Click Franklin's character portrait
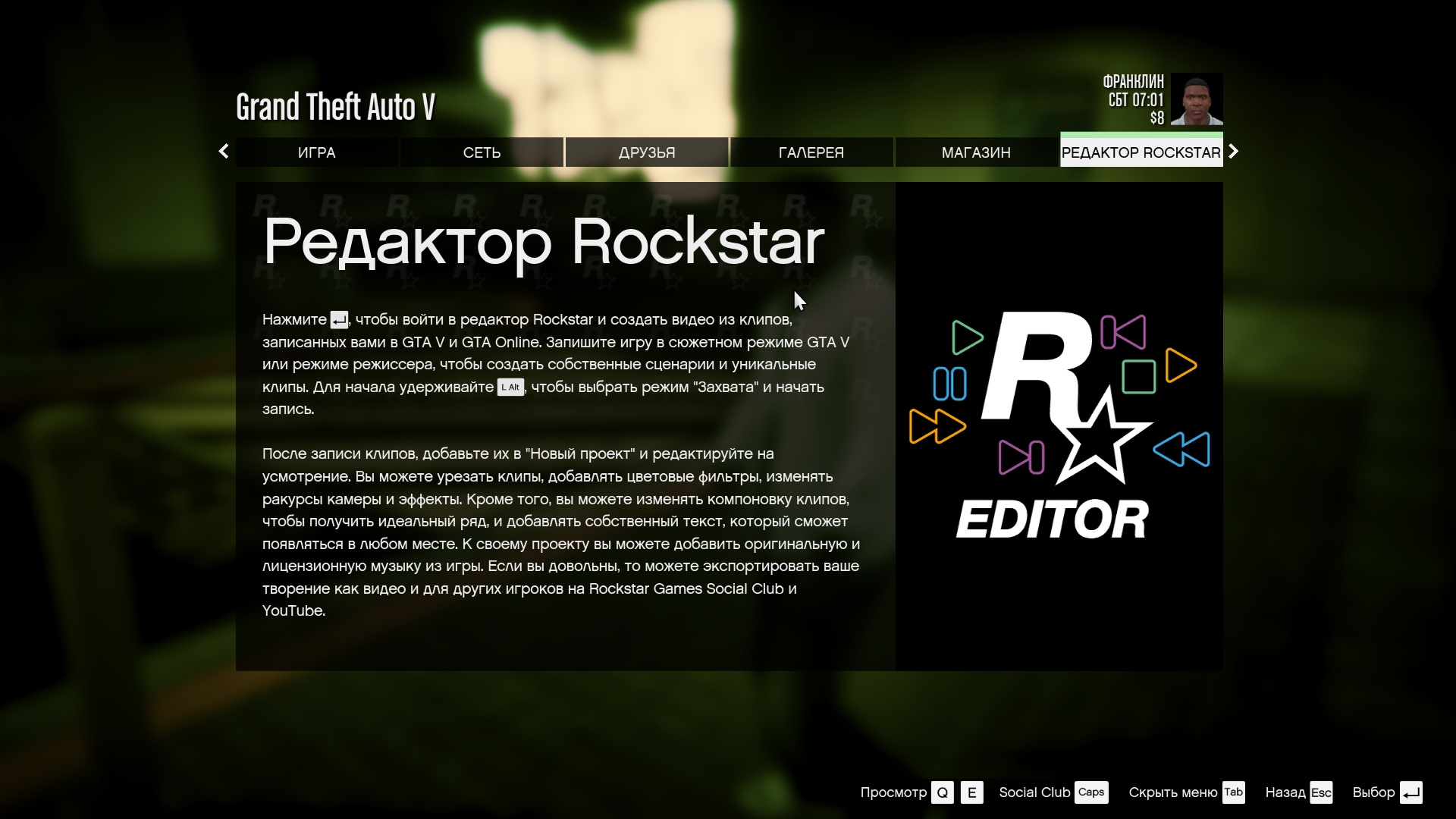 tap(1197, 99)
